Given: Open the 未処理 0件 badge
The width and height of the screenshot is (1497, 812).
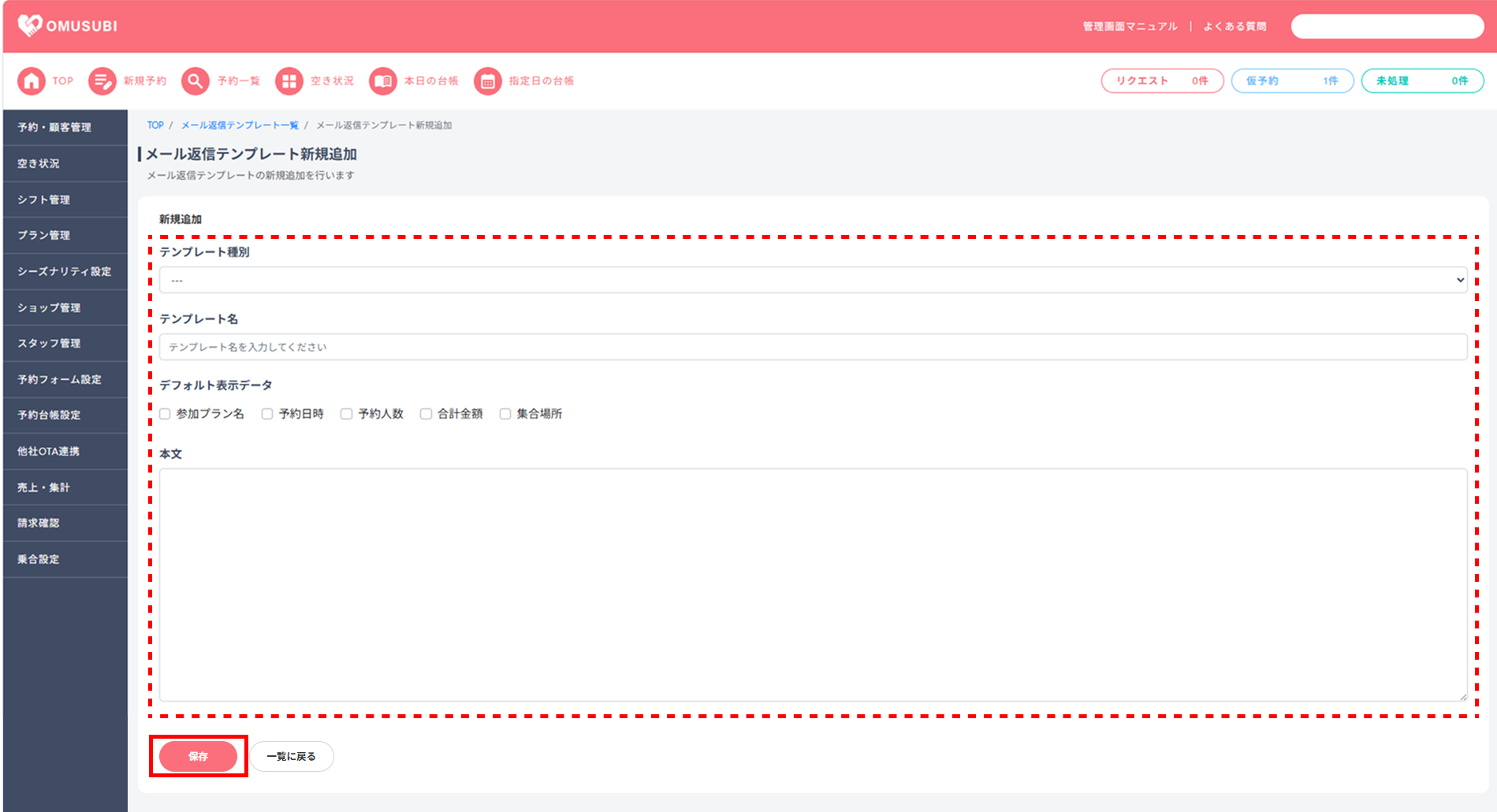Looking at the screenshot, I should tap(1422, 80).
